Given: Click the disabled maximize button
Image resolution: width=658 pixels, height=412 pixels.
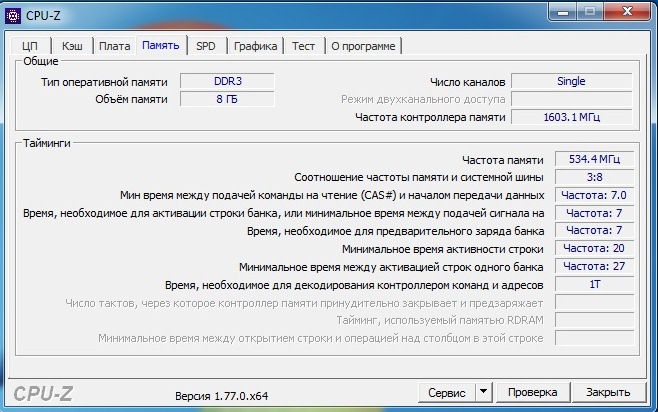Looking at the screenshot, I should [x=590, y=12].
